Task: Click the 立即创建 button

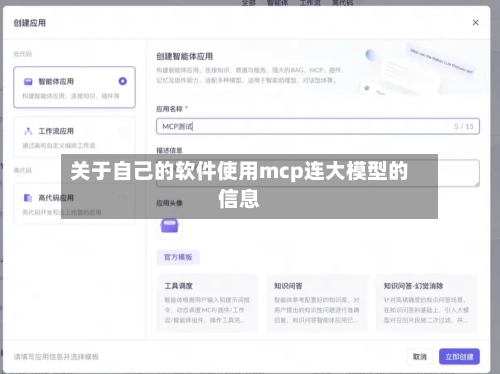Action: (x=459, y=357)
